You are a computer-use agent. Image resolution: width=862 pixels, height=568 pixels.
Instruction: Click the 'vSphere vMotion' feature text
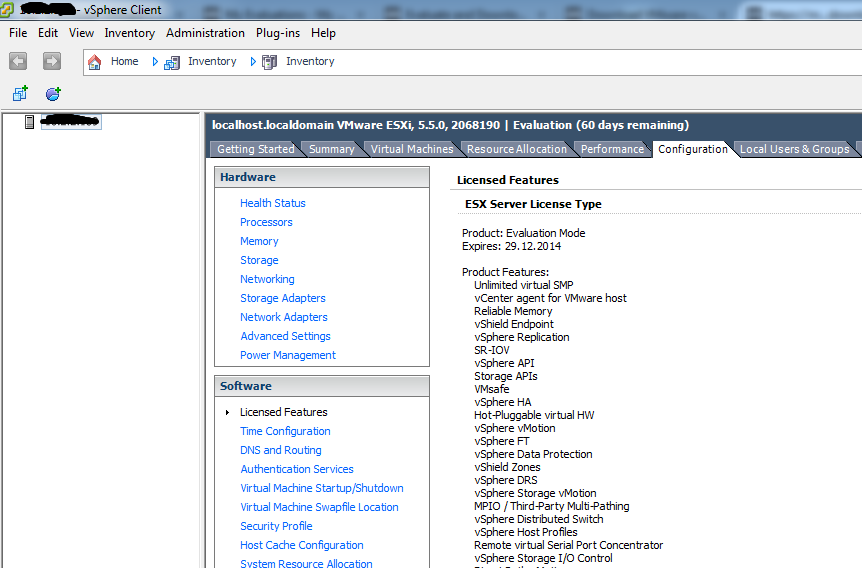(515, 428)
